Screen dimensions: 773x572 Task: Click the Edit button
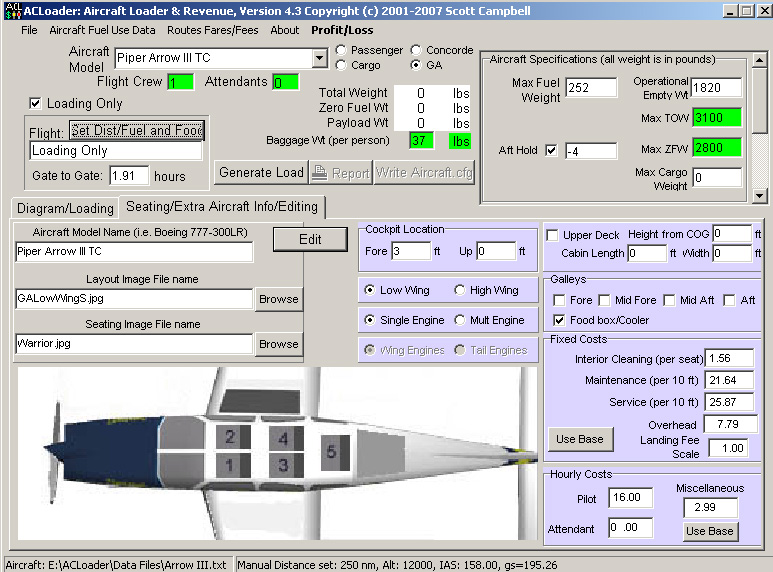click(310, 239)
